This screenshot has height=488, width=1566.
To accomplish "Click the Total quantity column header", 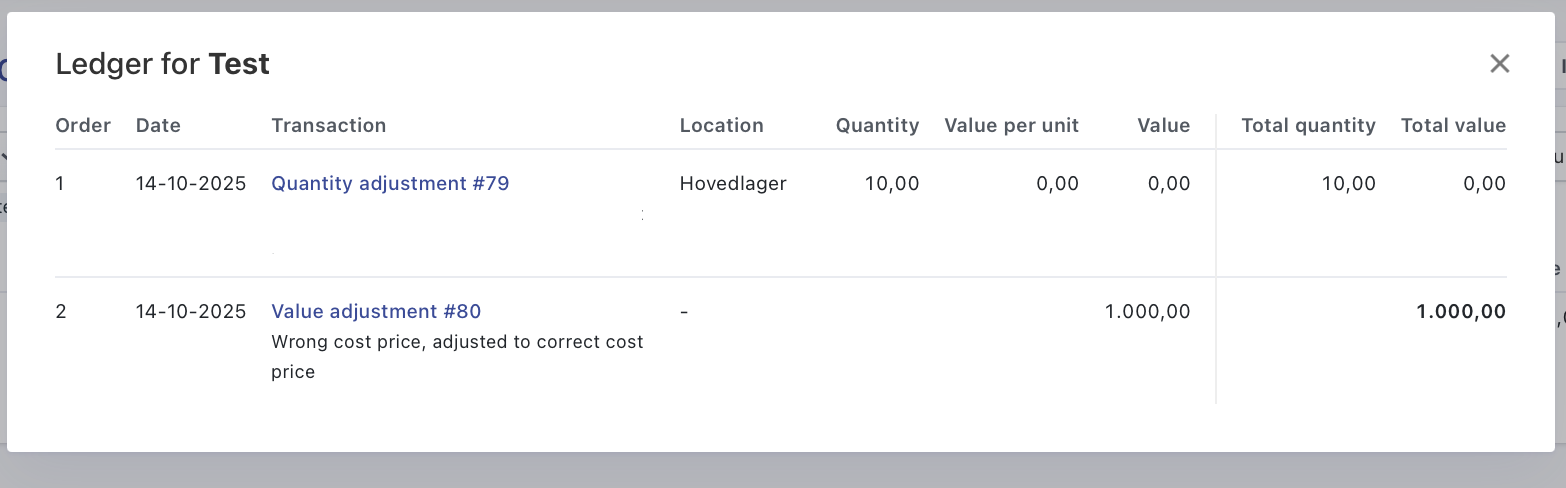I will pyautogui.click(x=1308, y=126).
